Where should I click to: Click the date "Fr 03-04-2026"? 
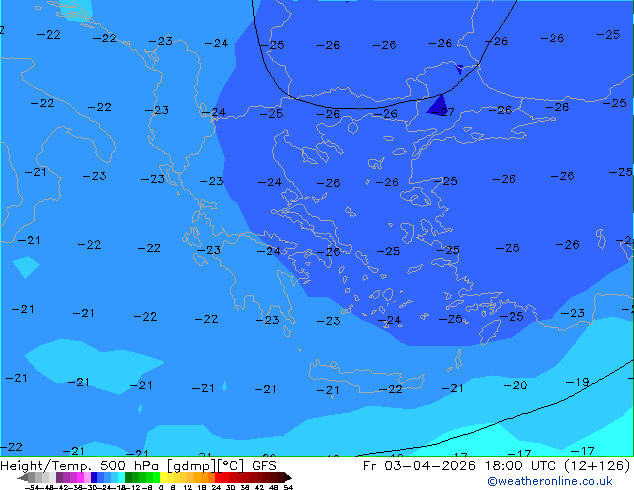click(x=419, y=466)
